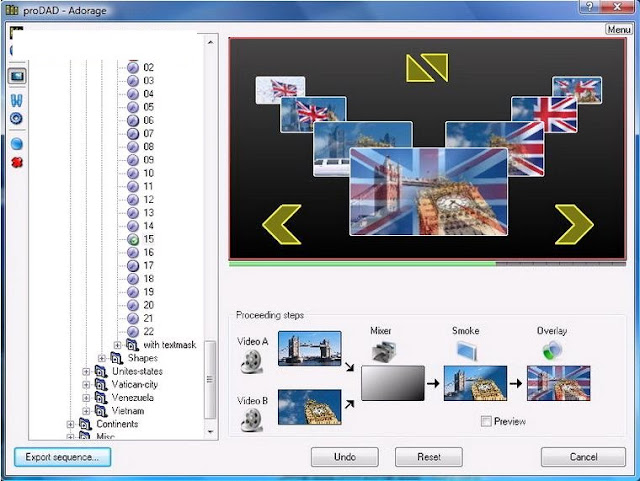Click the Continents folder label
Screen dimensions: 640x481
point(117,424)
